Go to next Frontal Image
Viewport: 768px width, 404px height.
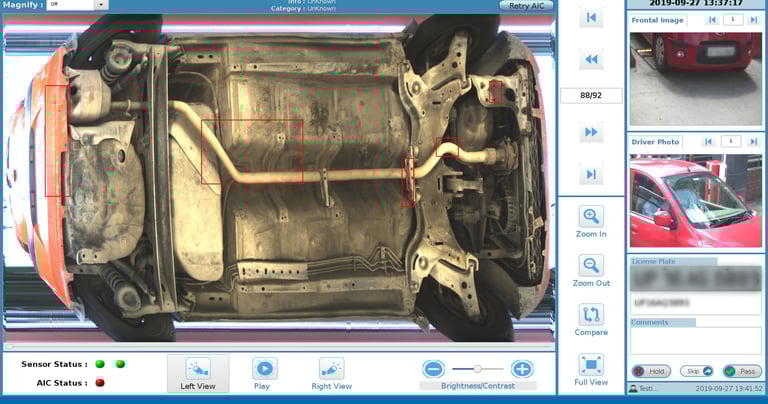[753, 20]
